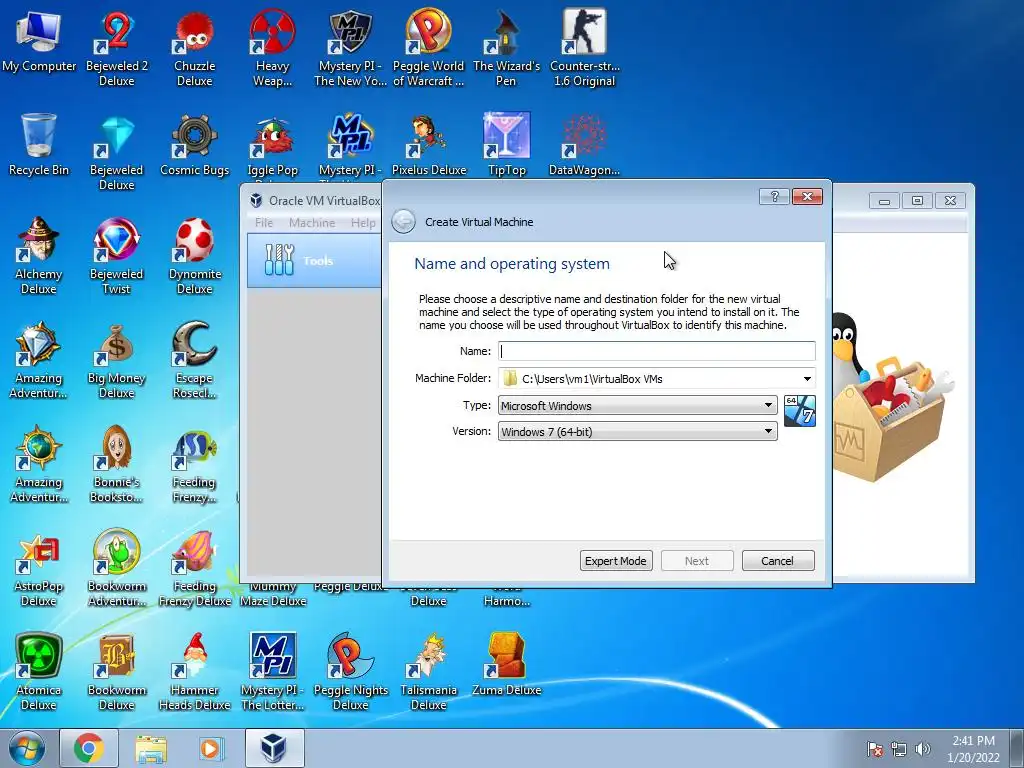Close the Create Virtual Machine dialog

[807, 197]
